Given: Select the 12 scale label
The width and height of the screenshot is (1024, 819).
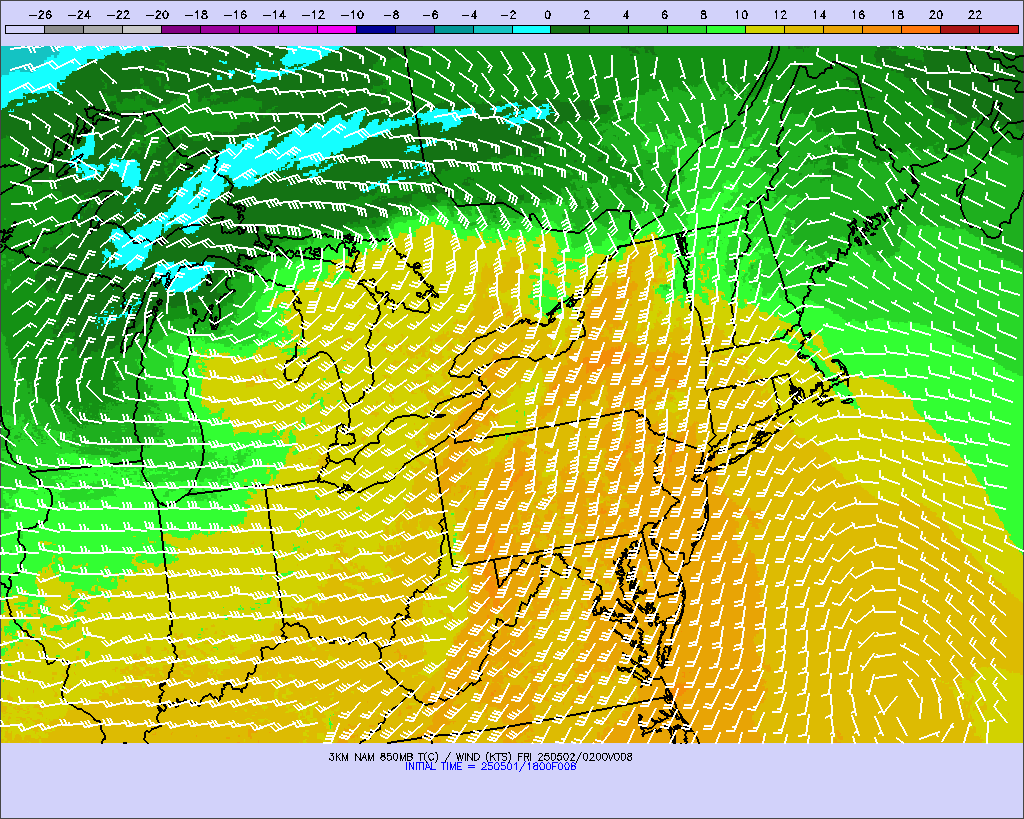Looking at the screenshot, I should click(x=780, y=14).
